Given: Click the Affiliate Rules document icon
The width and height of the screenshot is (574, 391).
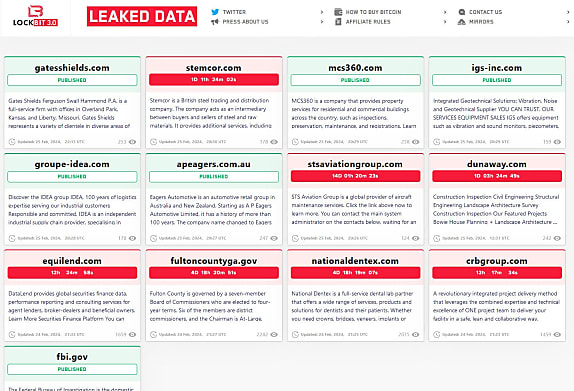Looking at the screenshot, I should tap(338, 22).
